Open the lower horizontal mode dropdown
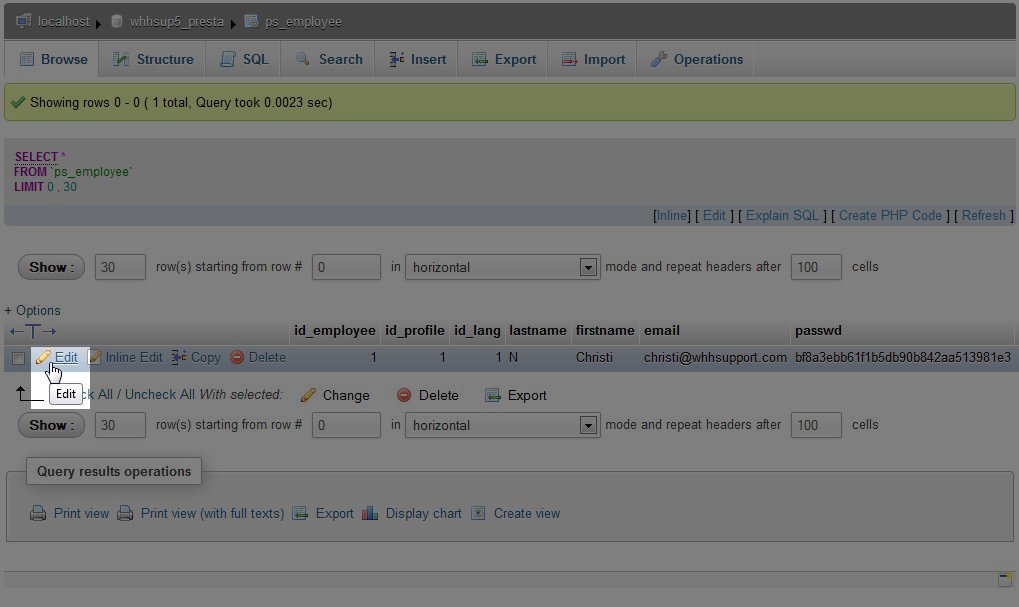 (502, 425)
